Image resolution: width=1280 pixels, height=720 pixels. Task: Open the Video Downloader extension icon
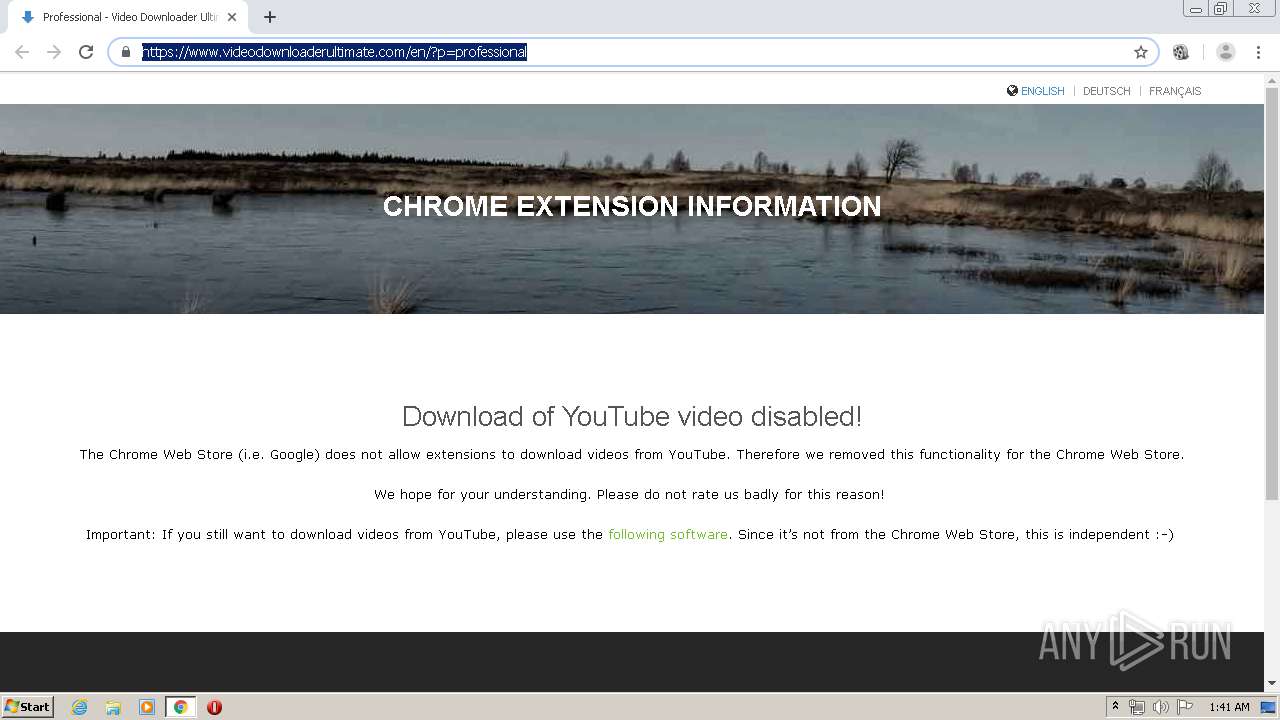1181,52
